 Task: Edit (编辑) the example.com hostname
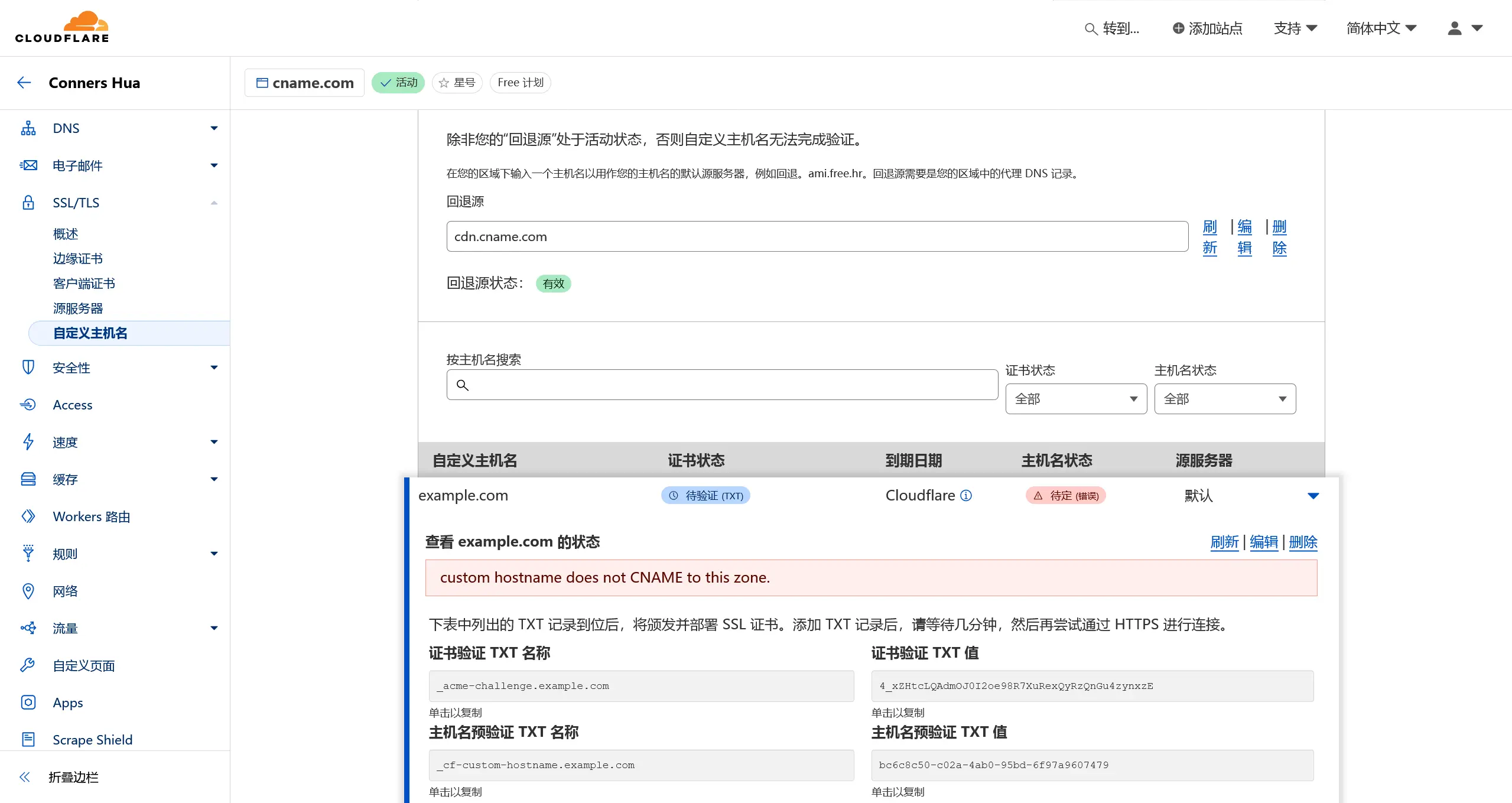[x=1264, y=542]
